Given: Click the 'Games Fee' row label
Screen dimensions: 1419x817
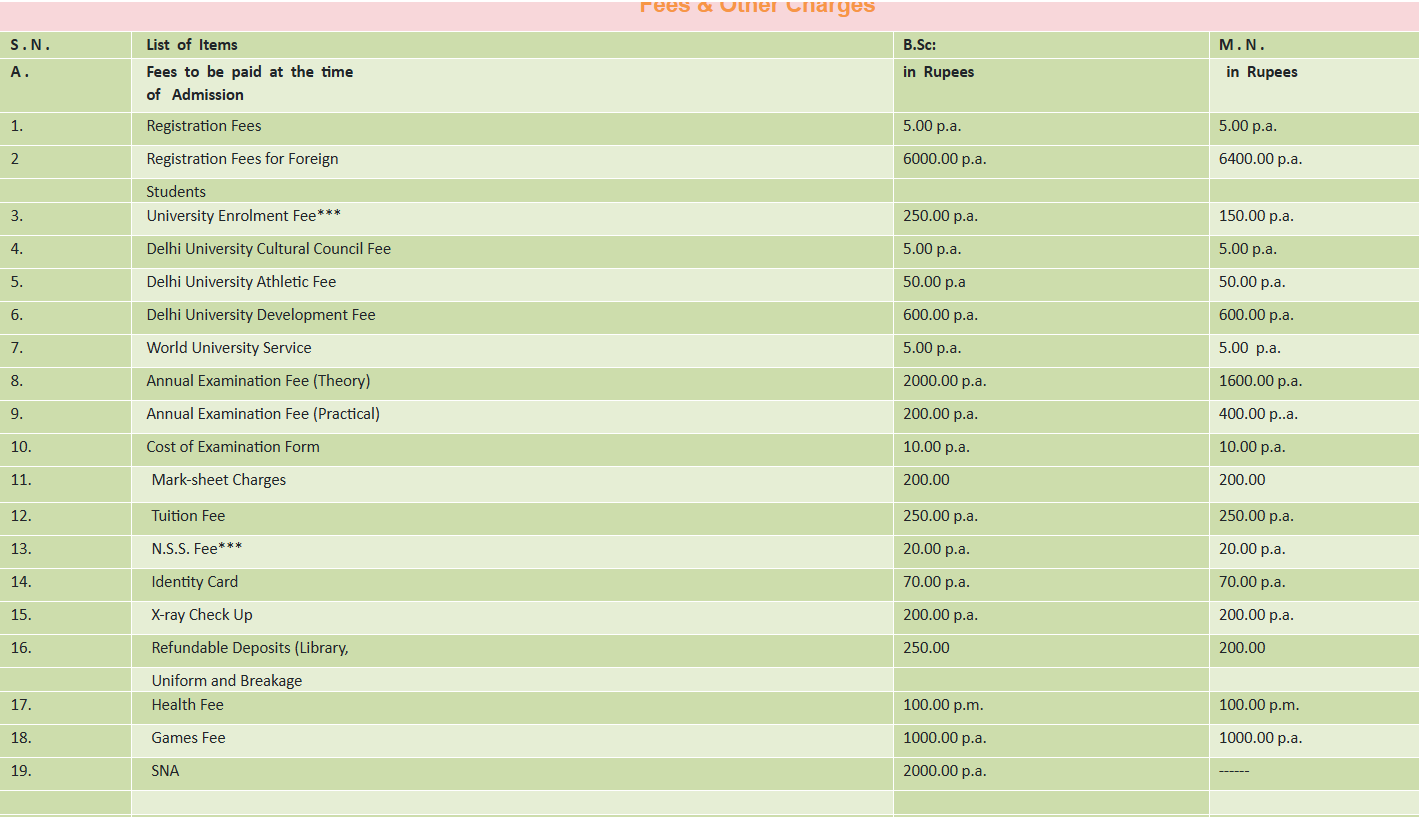Looking at the screenshot, I should [x=188, y=738].
